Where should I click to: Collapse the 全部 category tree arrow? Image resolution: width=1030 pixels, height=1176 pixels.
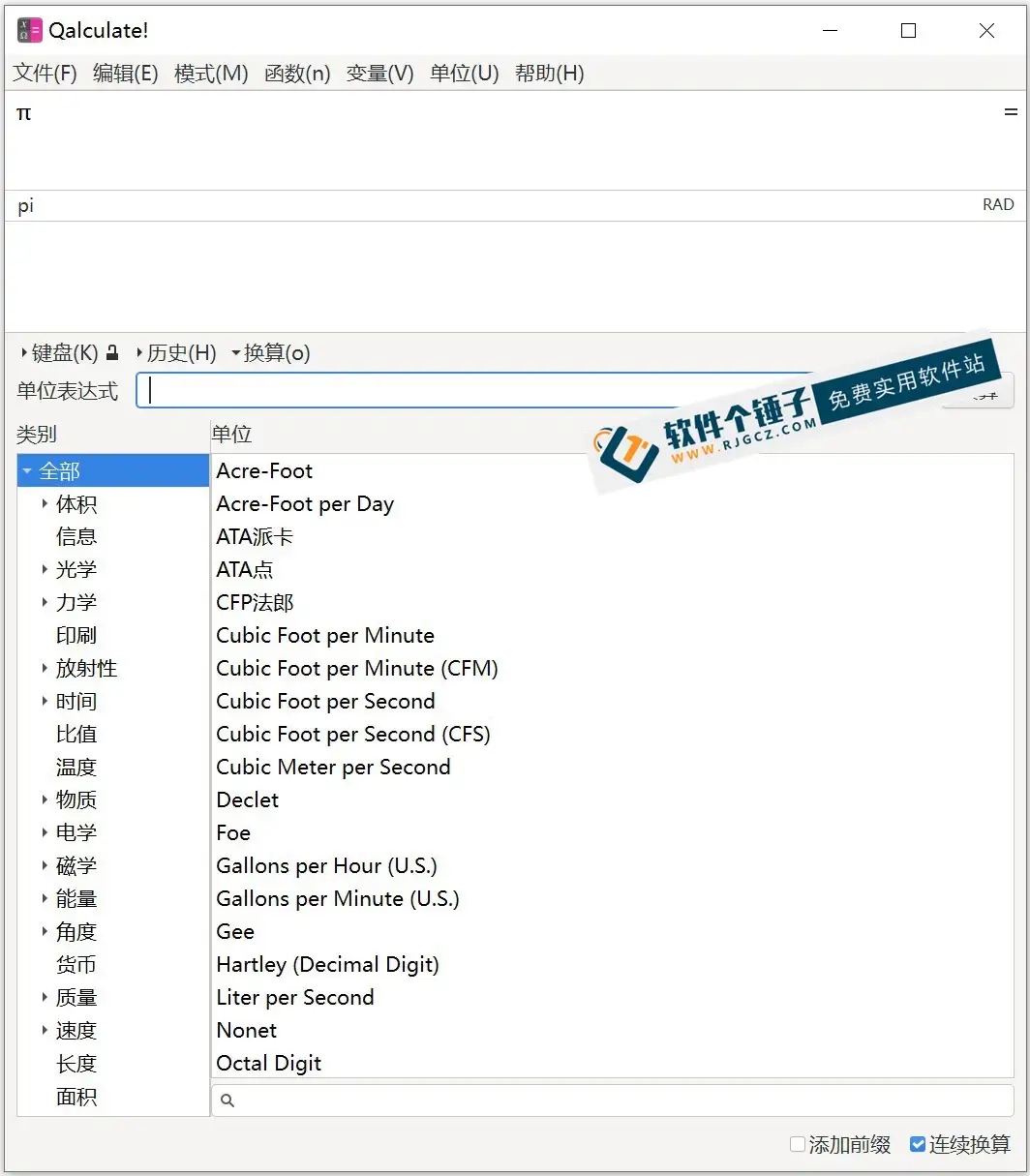[x=27, y=471]
